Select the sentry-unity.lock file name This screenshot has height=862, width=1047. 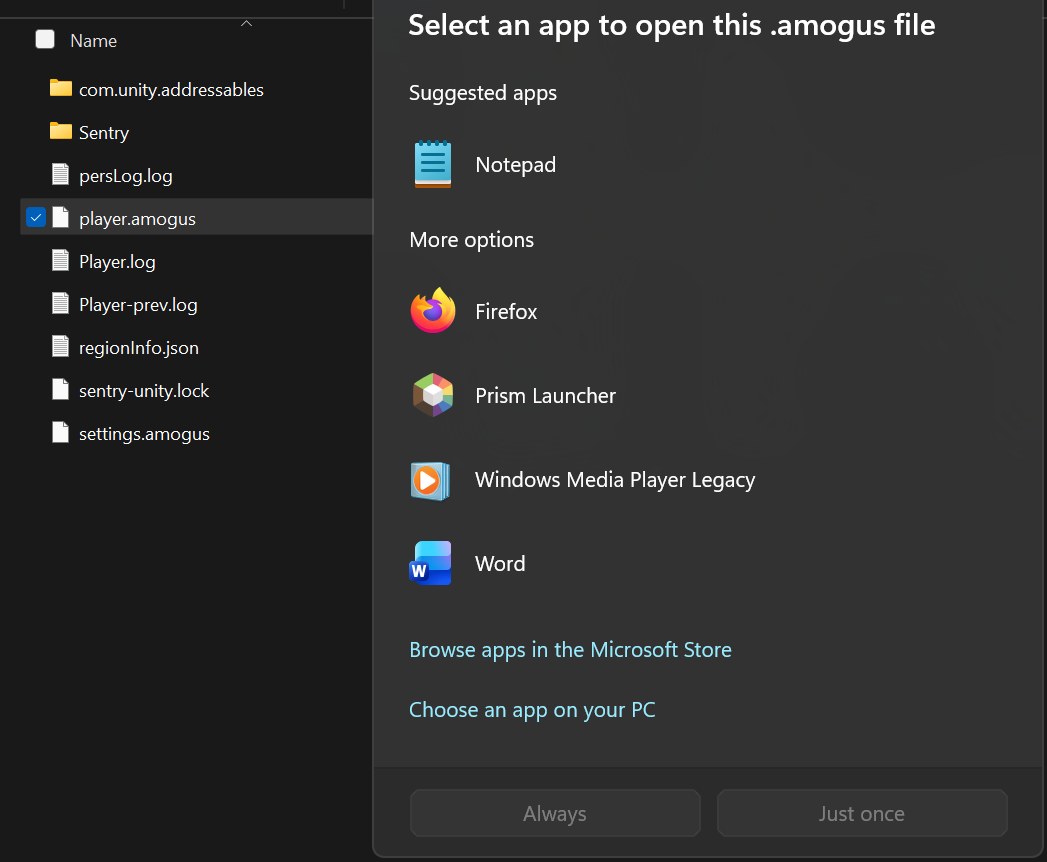click(144, 391)
